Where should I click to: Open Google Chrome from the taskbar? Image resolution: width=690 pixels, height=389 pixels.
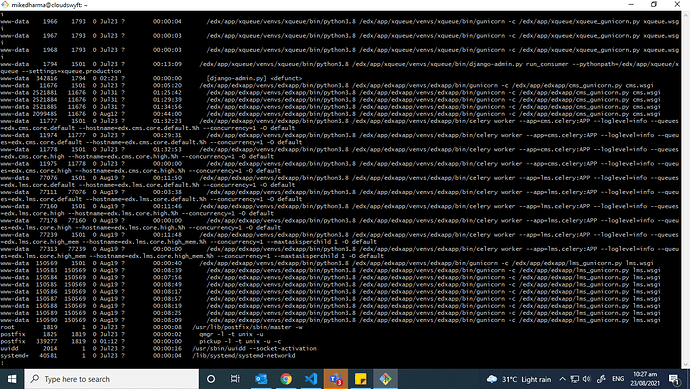(x=286, y=379)
